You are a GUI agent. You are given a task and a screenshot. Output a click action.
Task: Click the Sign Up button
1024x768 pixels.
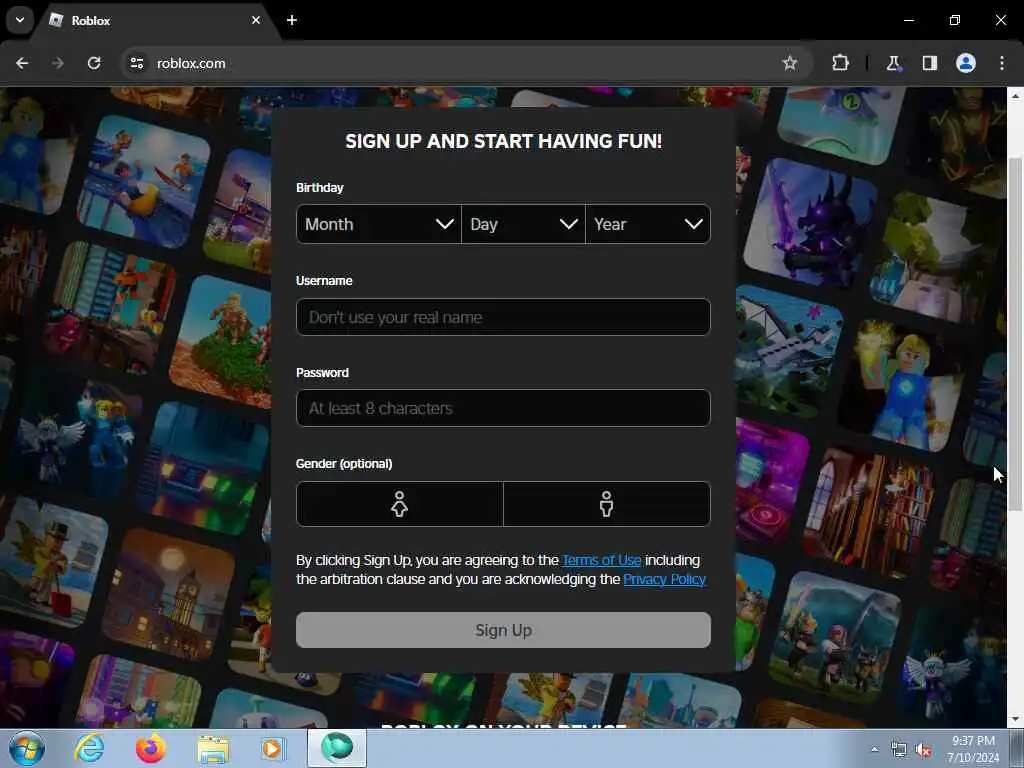coord(503,630)
